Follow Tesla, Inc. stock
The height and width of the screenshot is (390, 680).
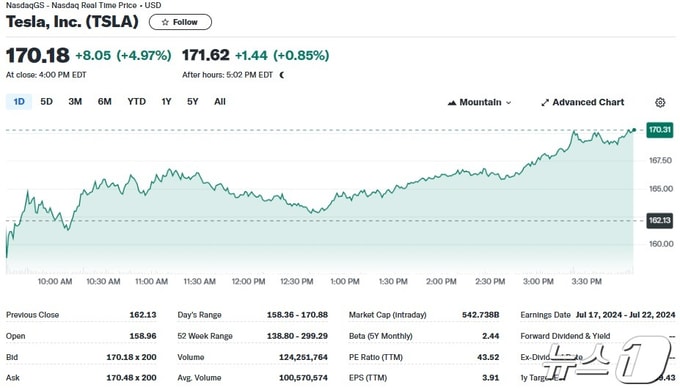point(180,22)
